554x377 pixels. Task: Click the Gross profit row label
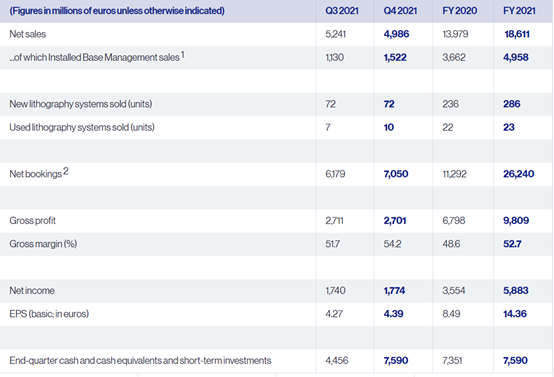pyautogui.click(x=33, y=220)
